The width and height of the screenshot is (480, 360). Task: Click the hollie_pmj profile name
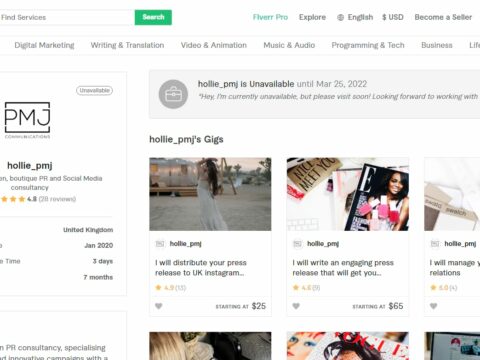(30, 165)
